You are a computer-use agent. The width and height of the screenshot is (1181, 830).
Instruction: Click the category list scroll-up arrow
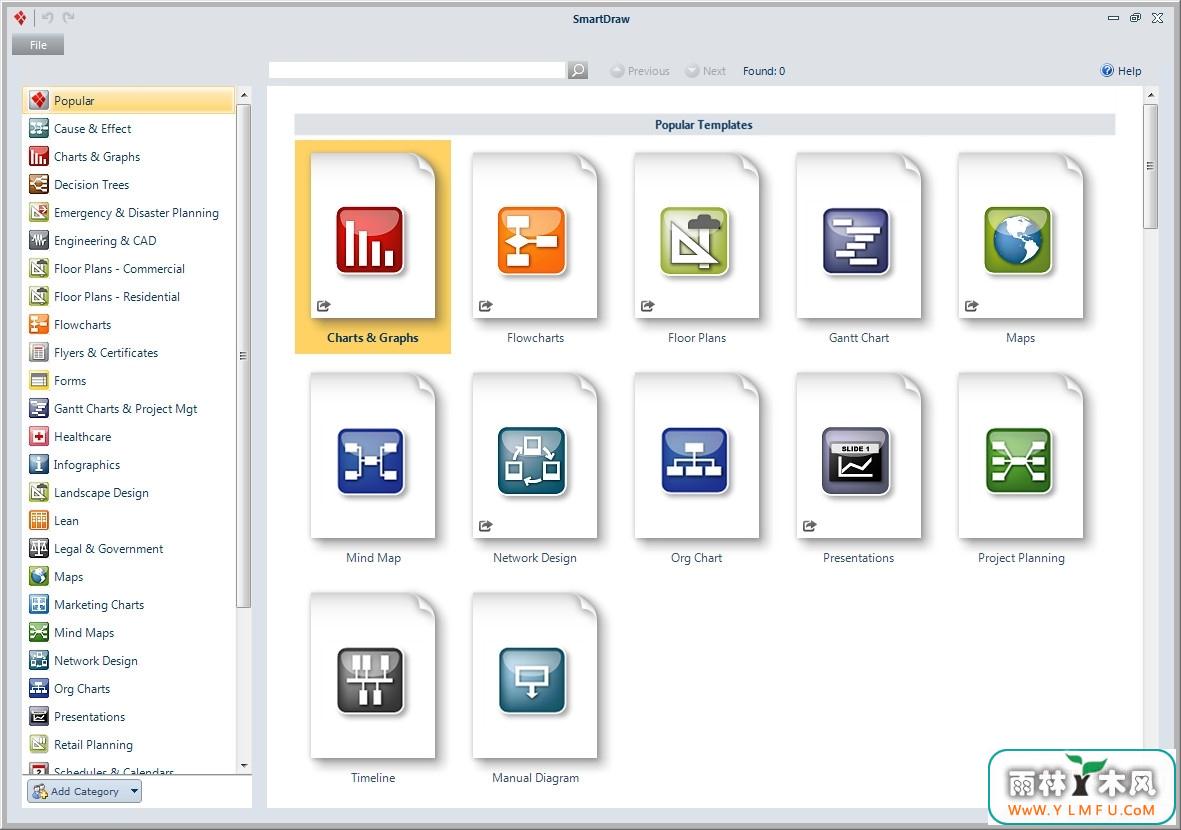pos(244,95)
